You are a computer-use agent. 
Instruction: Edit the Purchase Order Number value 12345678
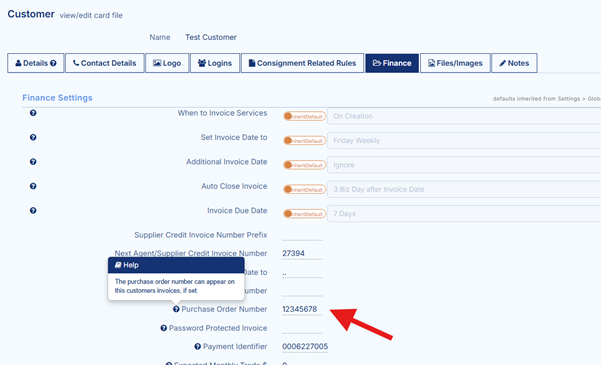tap(302, 309)
